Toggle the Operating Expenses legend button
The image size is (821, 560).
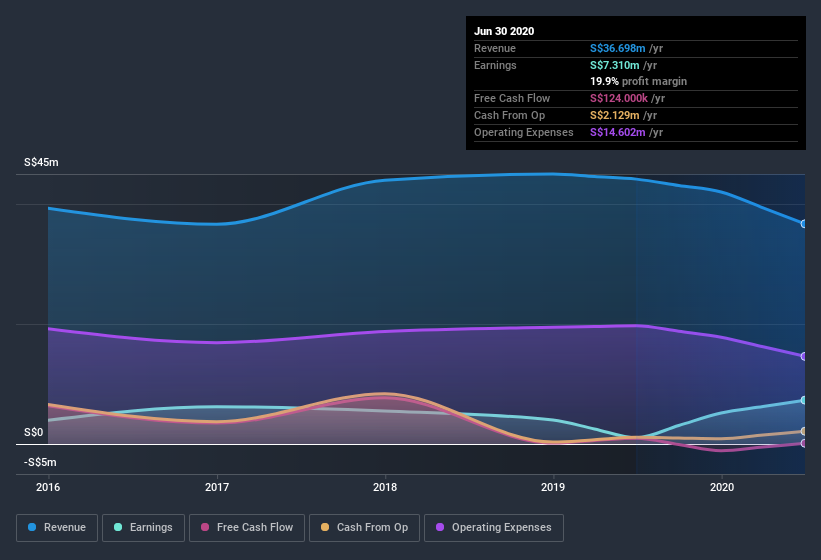click(x=494, y=528)
